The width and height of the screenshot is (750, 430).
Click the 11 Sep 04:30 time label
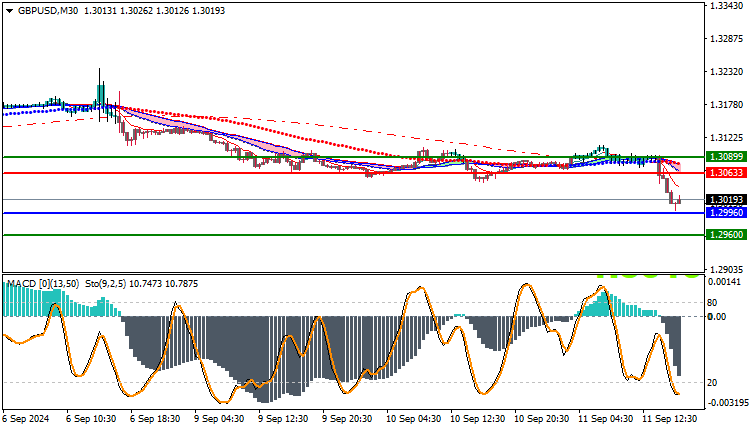pos(606,419)
